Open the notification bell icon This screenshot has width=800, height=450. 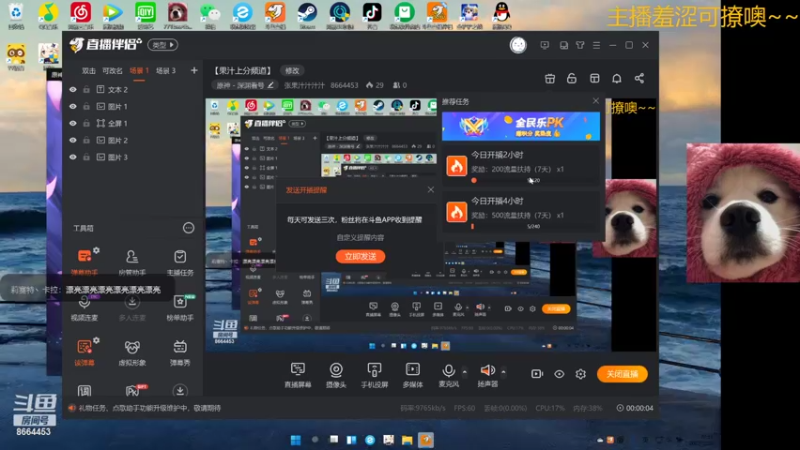(616, 78)
